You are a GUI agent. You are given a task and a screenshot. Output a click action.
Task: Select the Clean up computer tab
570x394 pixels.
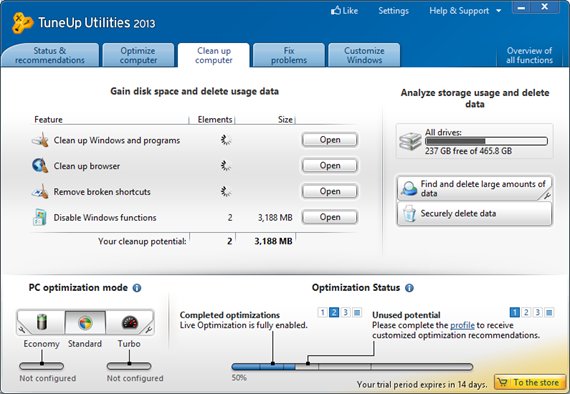point(214,55)
